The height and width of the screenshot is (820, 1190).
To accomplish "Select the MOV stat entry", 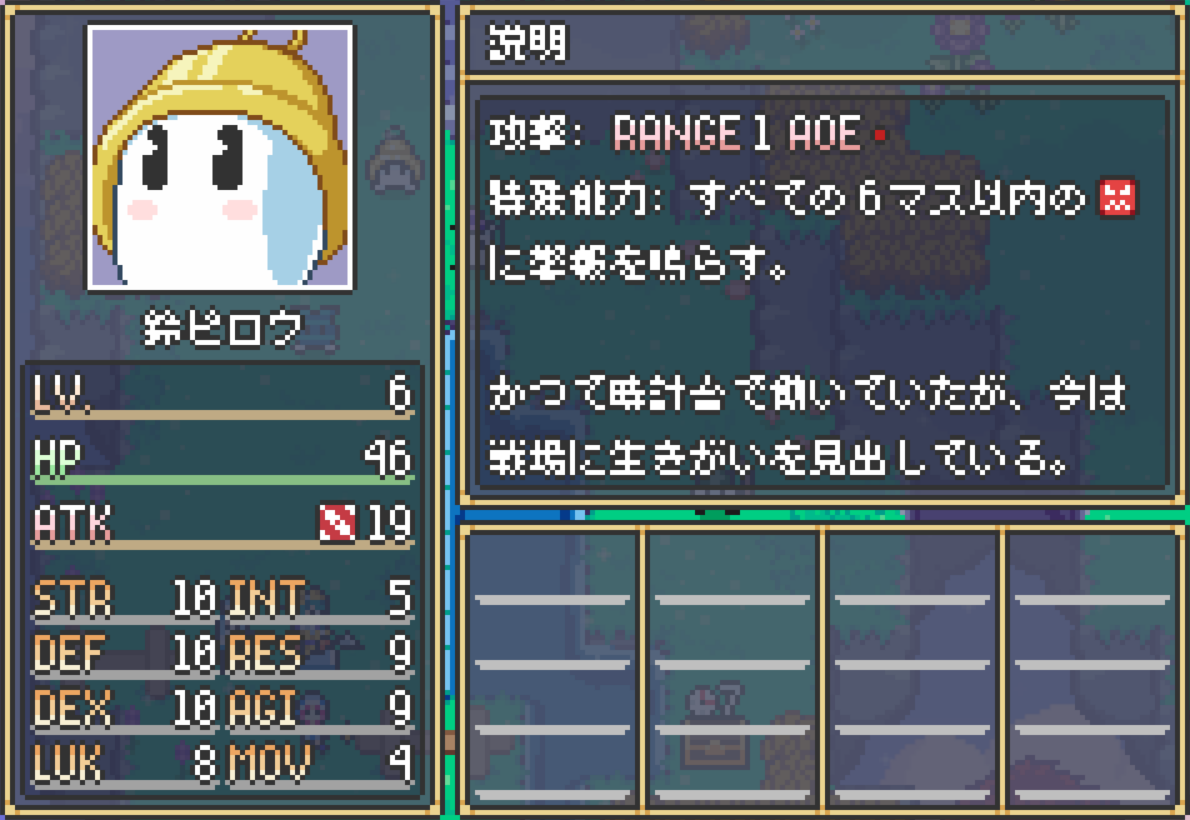I will point(320,764).
